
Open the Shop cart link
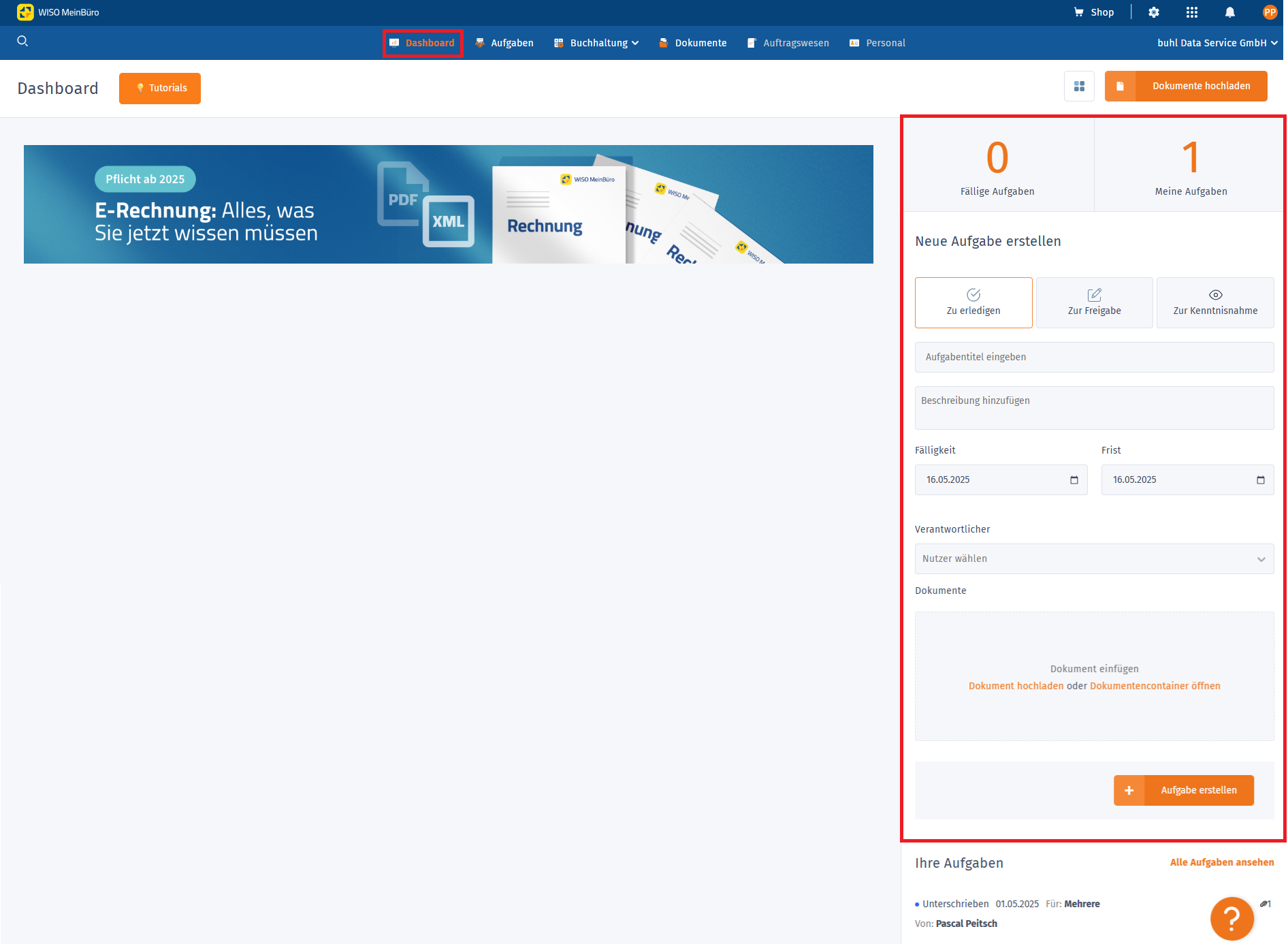click(1093, 12)
